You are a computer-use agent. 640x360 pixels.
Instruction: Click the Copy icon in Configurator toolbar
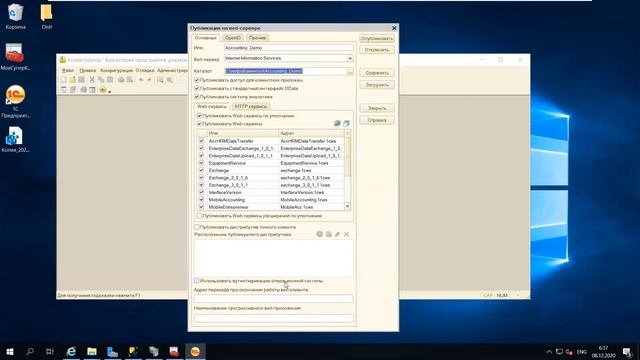click(x=101, y=80)
